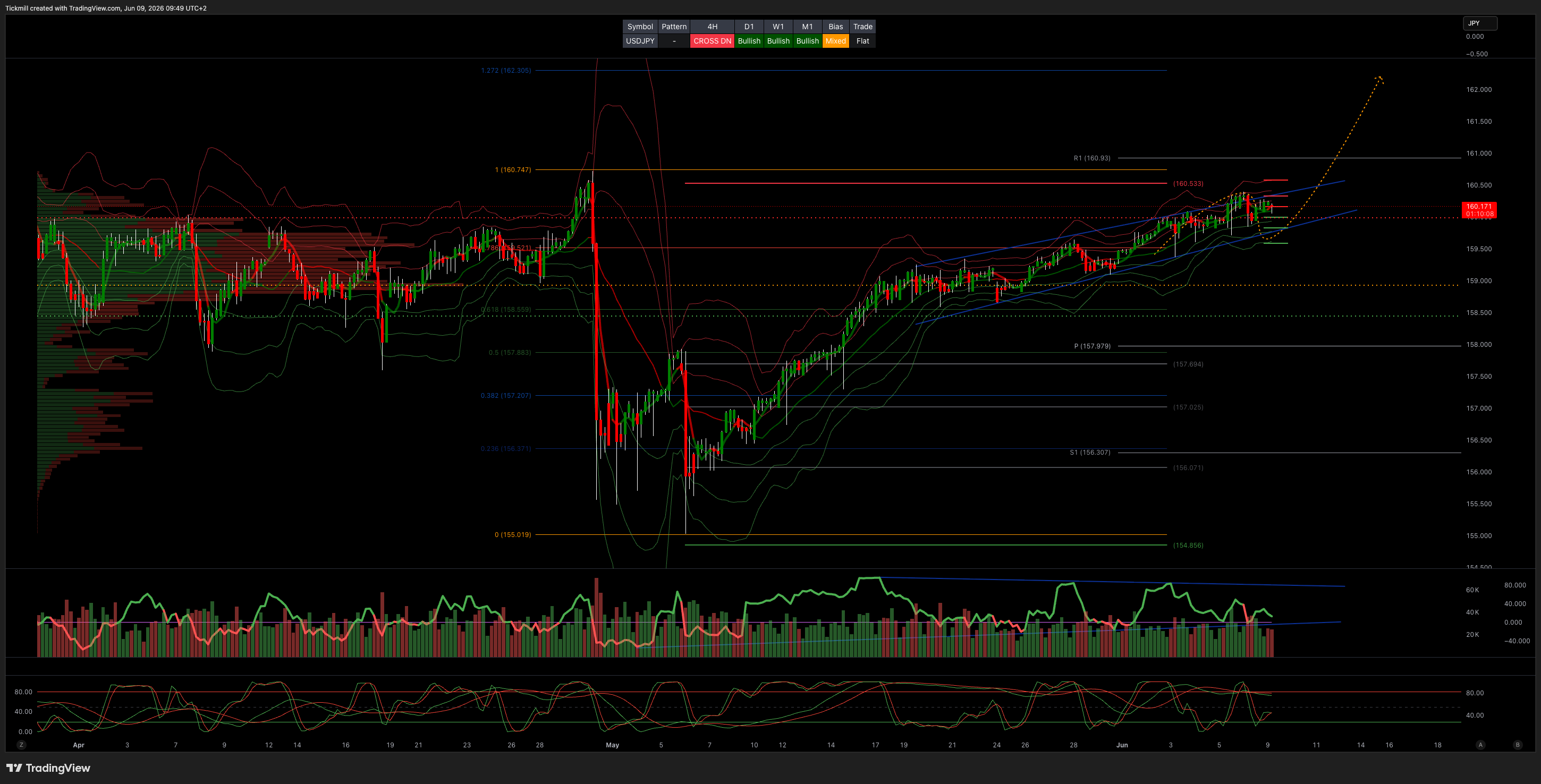Select the 0 (155.019) Fibonacci label
The height and width of the screenshot is (784, 1541).
pyautogui.click(x=513, y=535)
